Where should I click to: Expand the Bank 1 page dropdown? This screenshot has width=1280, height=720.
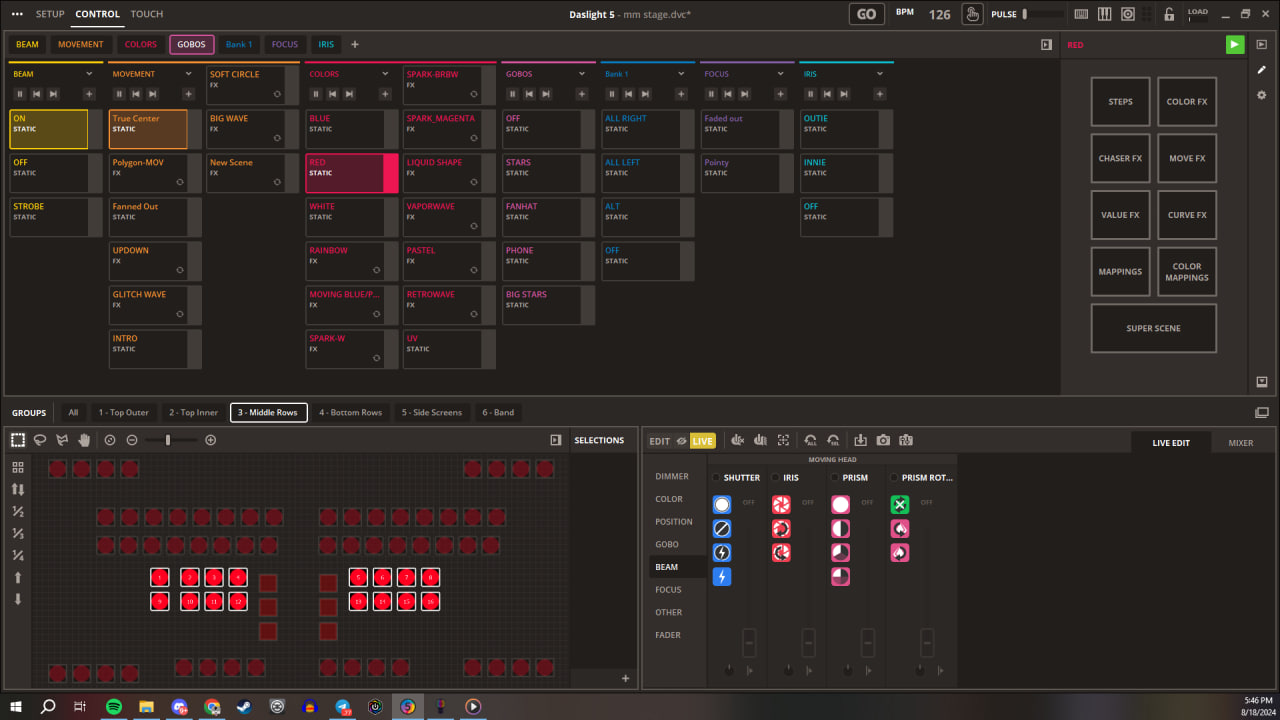pos(681,74)
